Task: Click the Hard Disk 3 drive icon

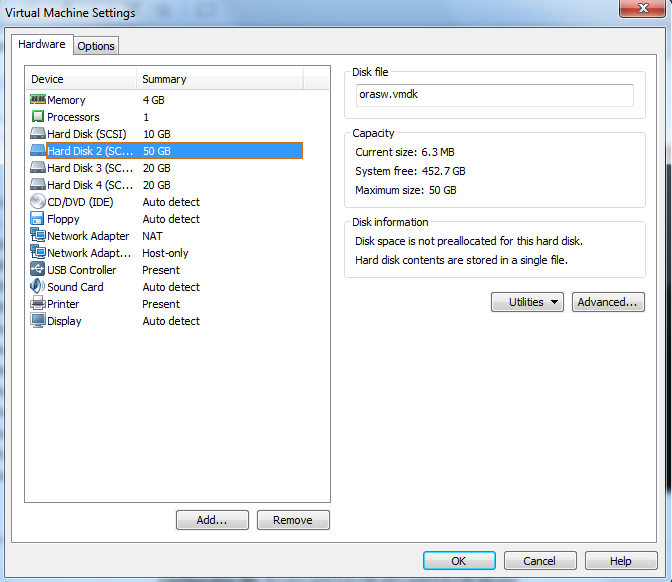Action: pyautogui.click(x=38, y=168)
